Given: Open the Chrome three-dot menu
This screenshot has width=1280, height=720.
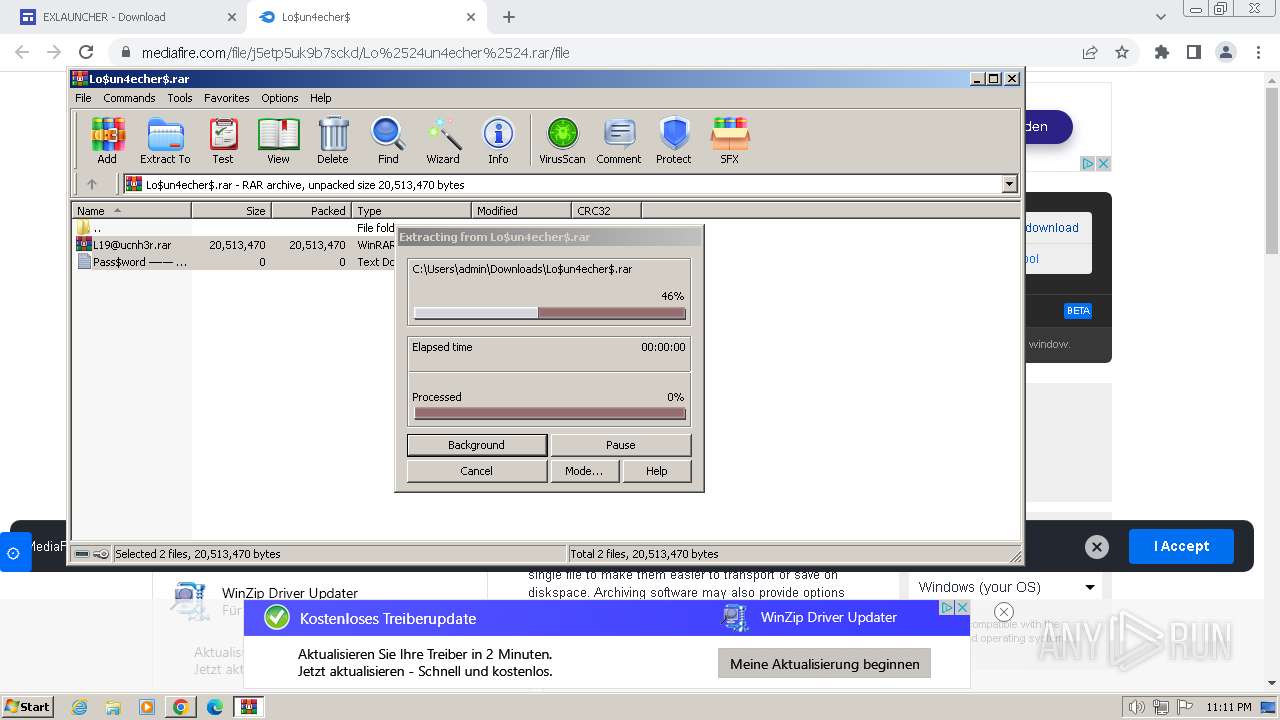Looking at the screenshot, I should pyautogui.click(x=1258, y=52).
